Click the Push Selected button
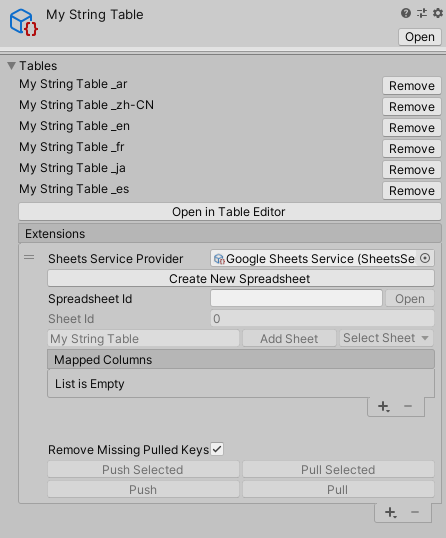 [143, 469]
